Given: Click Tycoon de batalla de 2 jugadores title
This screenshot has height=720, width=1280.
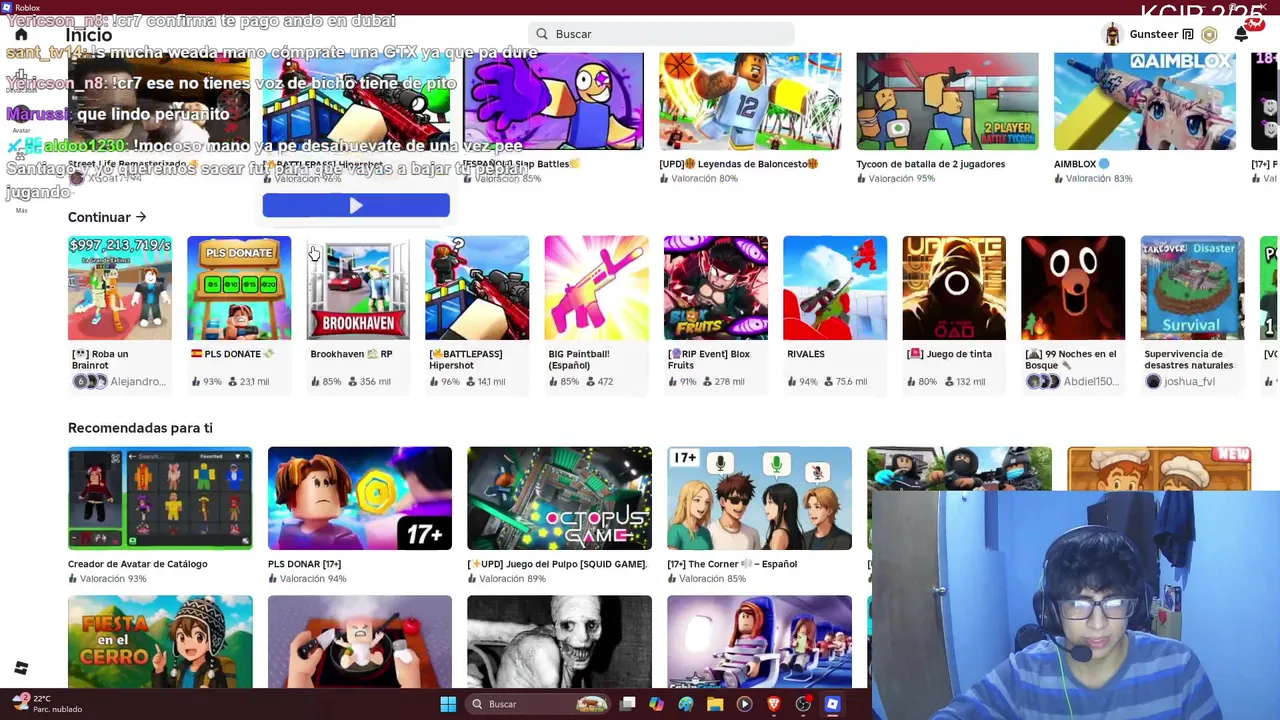Looking at the screenshot, I should 931,164.
